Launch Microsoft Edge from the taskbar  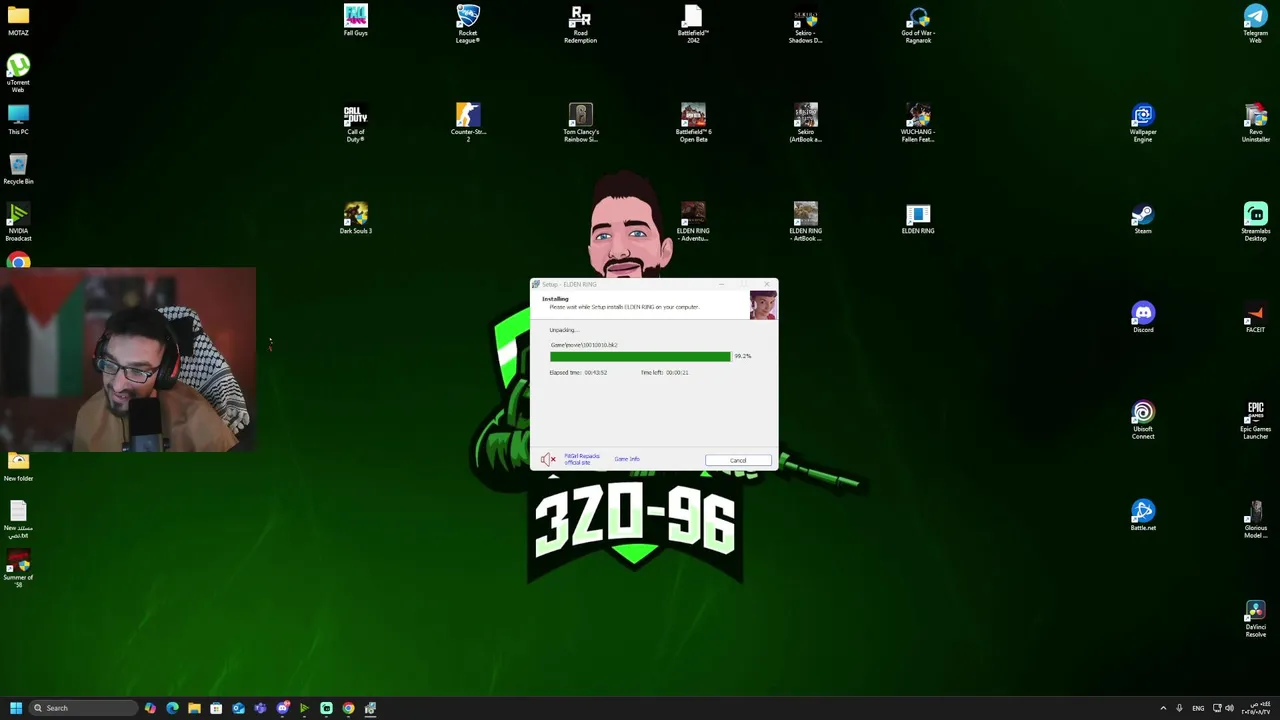pyautogui.click(x=172, y=708)
